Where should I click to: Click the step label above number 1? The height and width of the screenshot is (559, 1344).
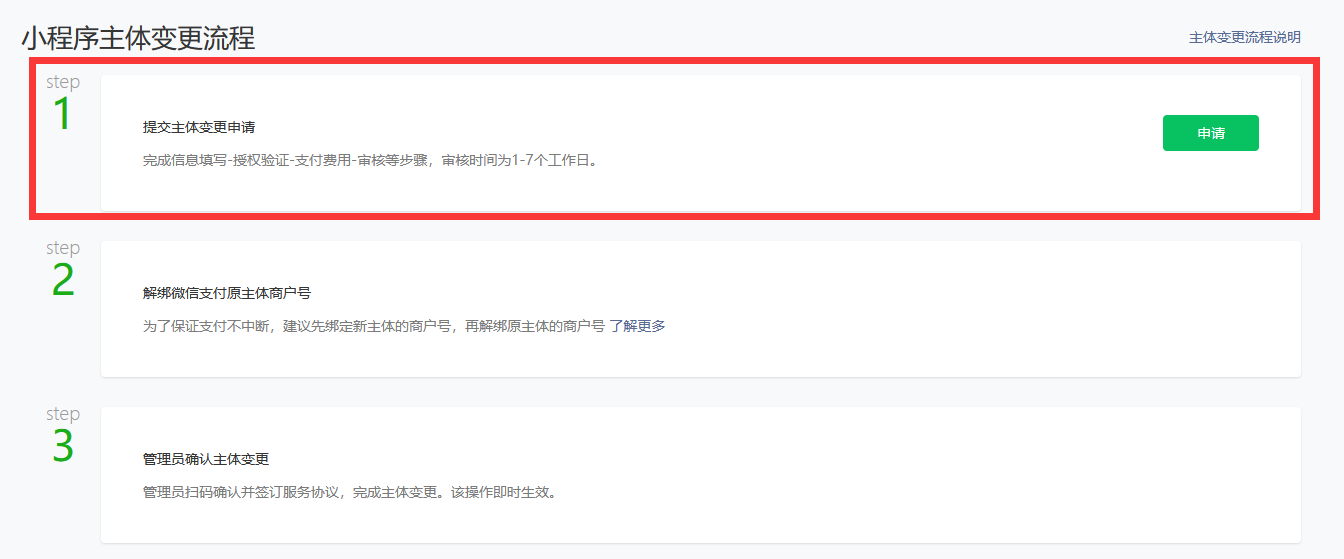pos(63,82)
